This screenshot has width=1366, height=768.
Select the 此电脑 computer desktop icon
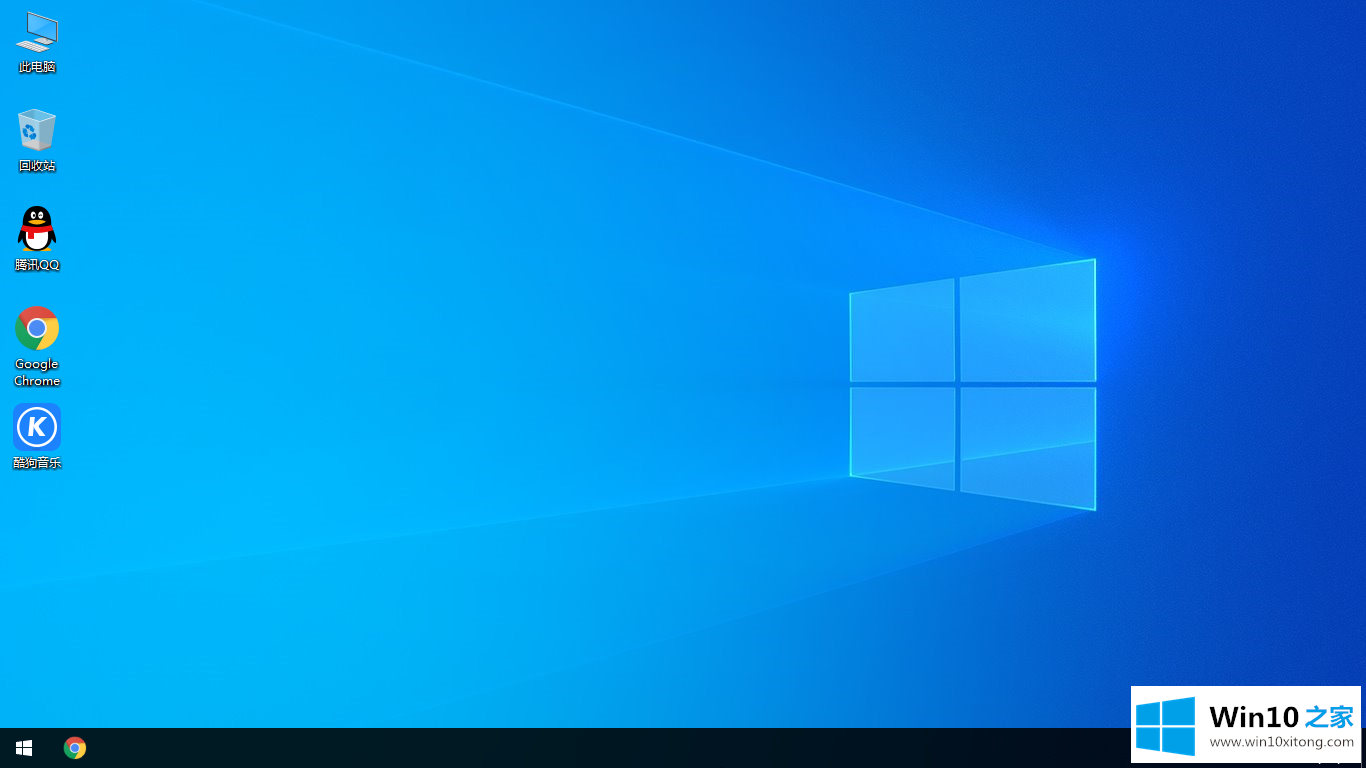37,32
